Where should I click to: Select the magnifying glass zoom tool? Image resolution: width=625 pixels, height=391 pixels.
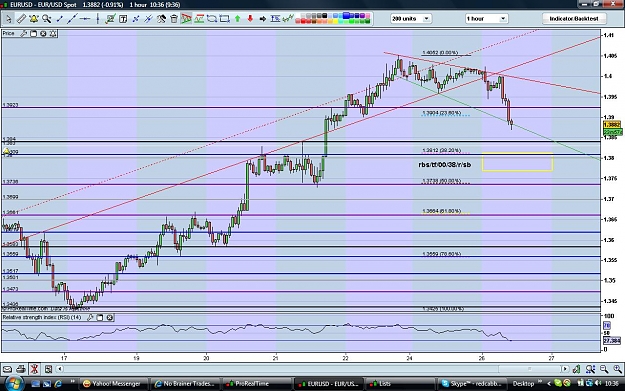tap(47, 18)
